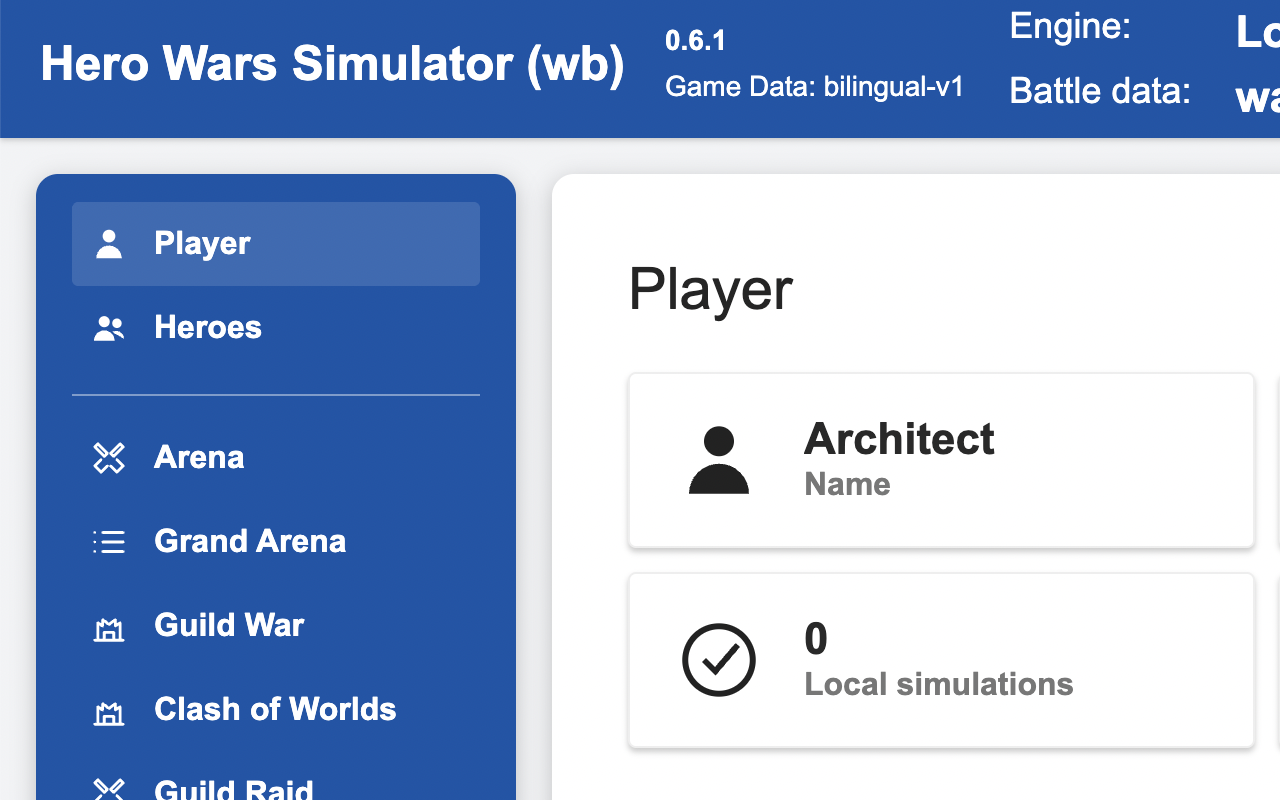Click the Clash of Worlds castle icon
The image size is (1280, 800).
[x=109, y=713]
